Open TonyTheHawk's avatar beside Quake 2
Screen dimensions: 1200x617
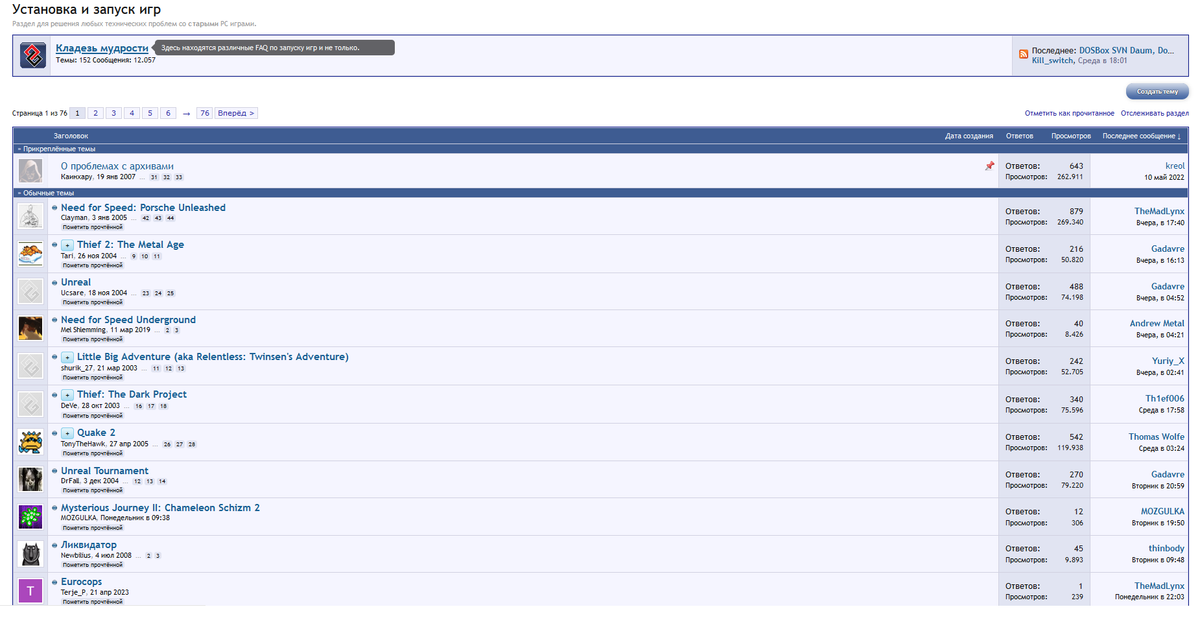pyautogui.click(x=30, y=441)
